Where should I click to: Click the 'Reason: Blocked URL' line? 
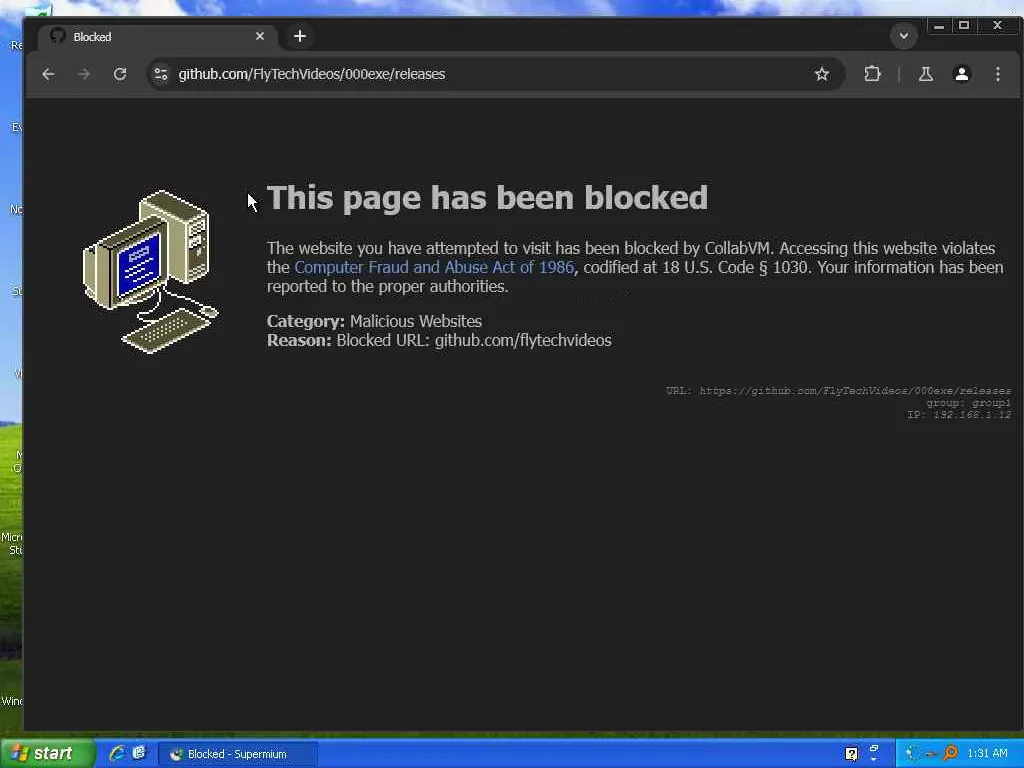tap(439, 340)
